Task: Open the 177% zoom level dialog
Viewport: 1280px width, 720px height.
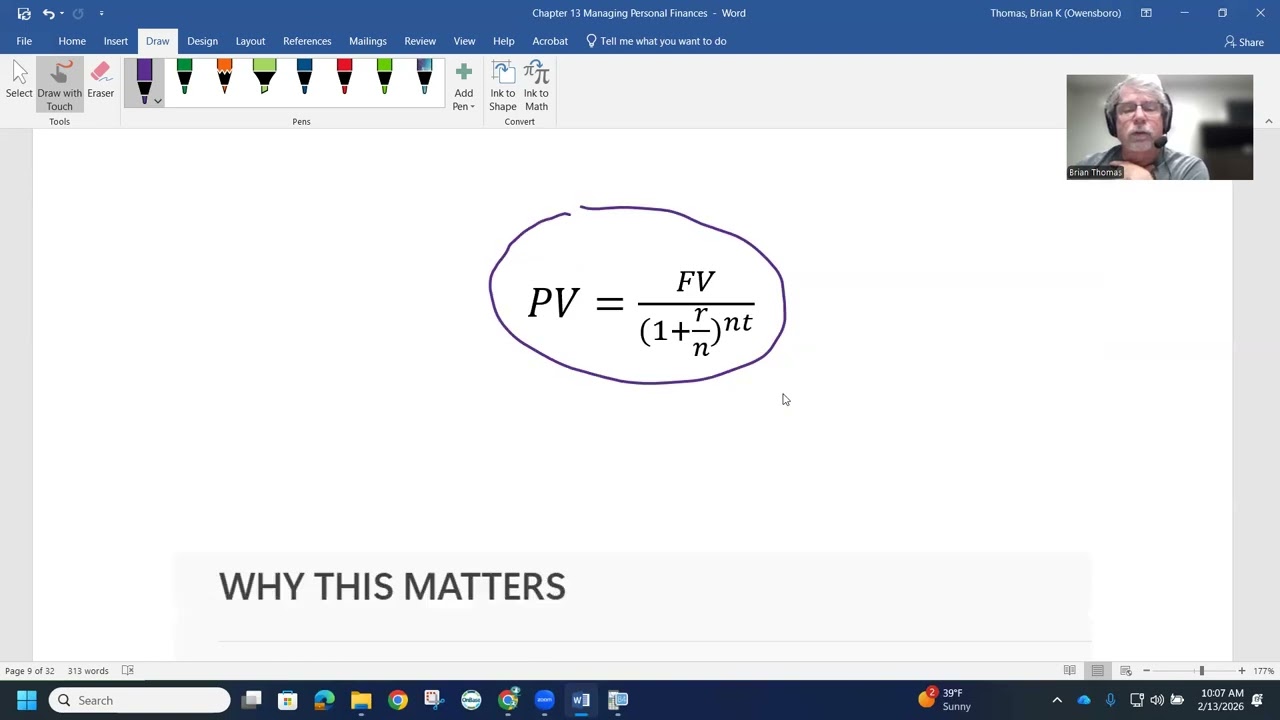Action: 1264,671
